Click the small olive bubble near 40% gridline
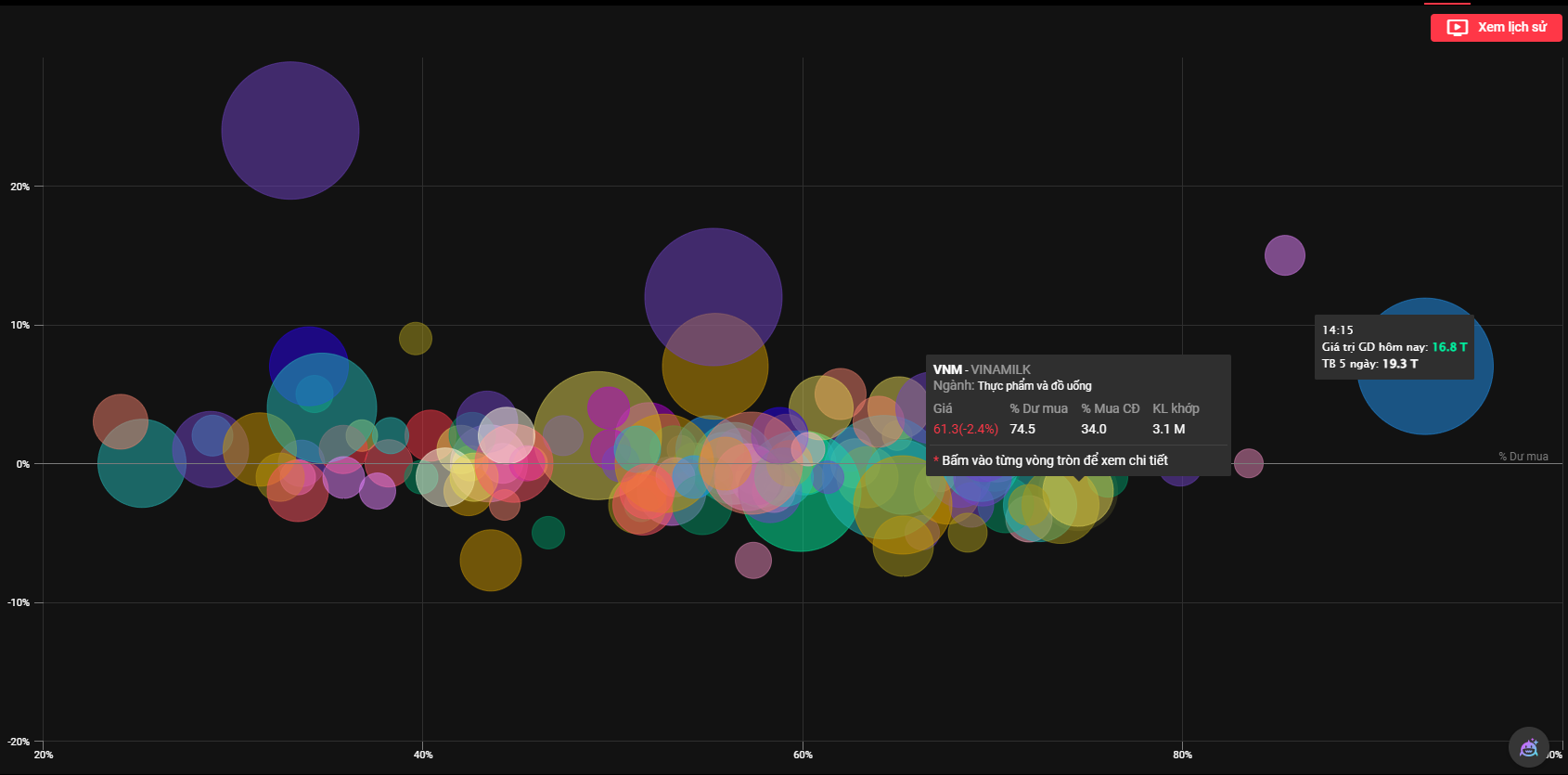The height and width of the screenshot is (775, 1568). pyautogui.click(x=416, y=339)
